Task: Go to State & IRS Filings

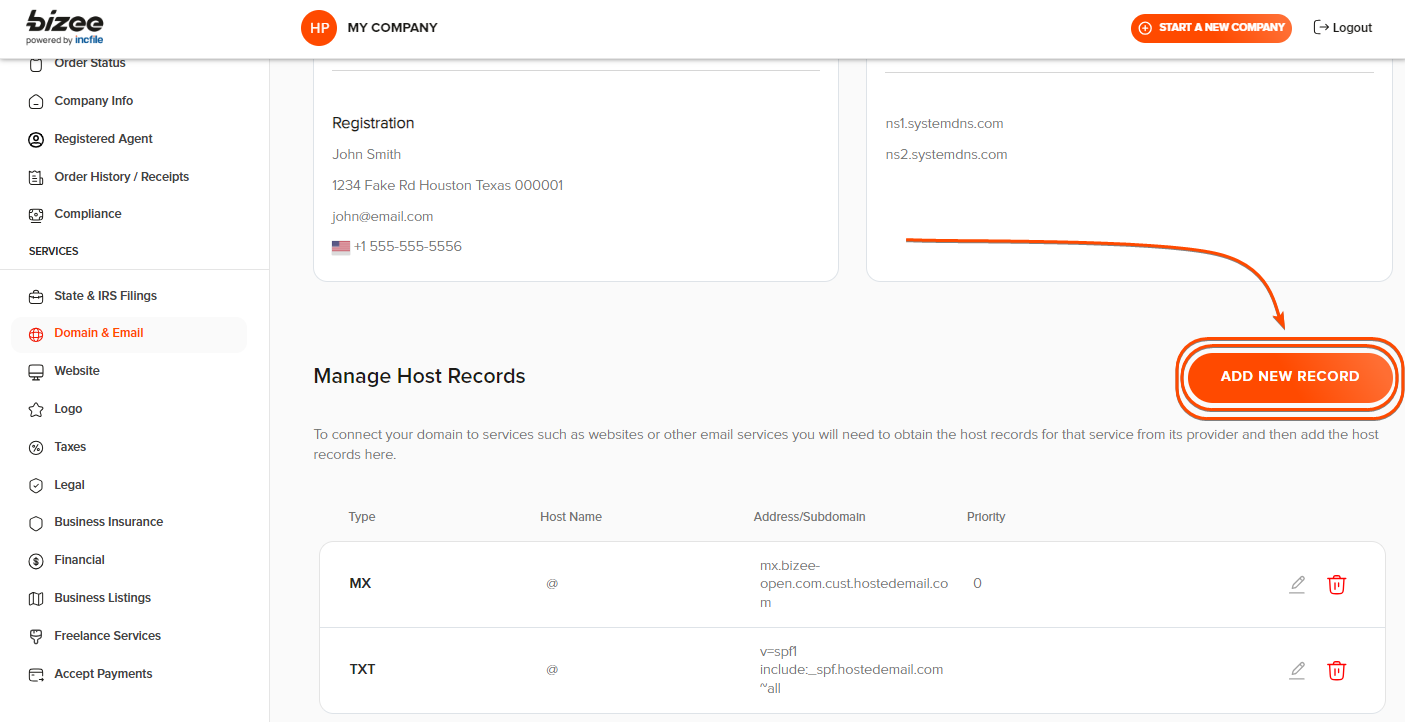Action: (x=105, y=296)
